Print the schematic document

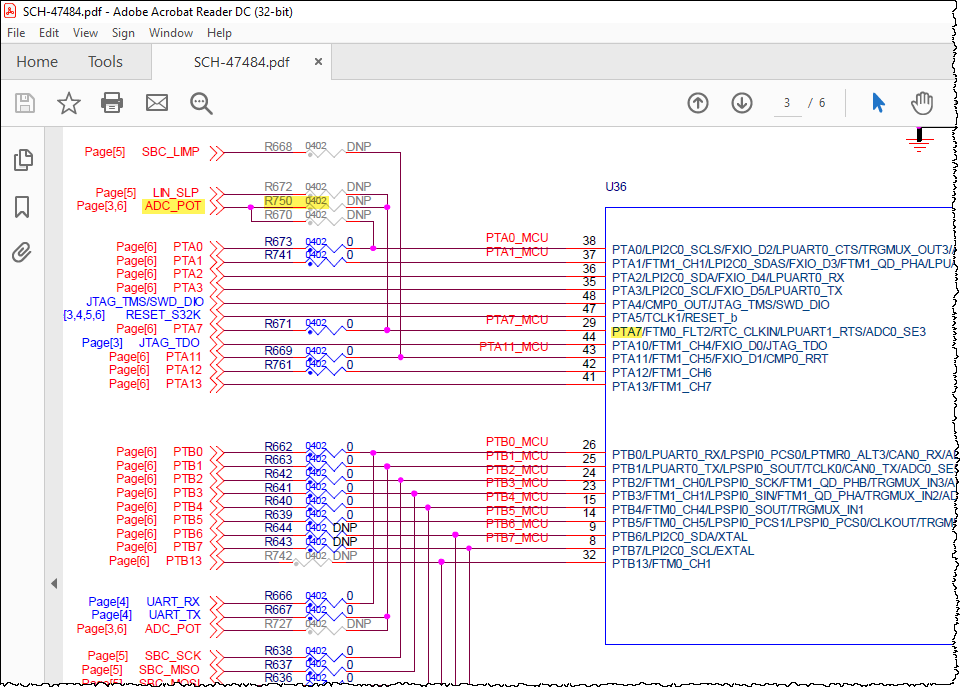111,103
